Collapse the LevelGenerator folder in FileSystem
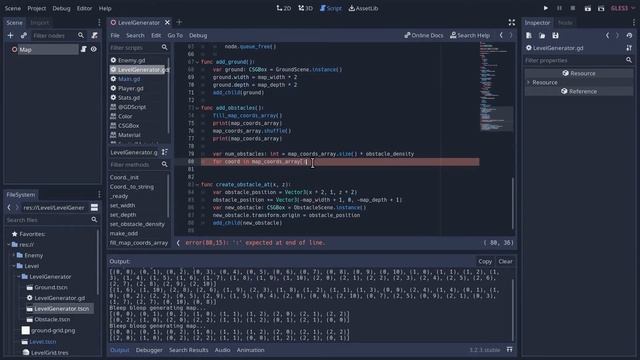This screenshot has width=640, height=360. pyautogui.click(x=19, y=277)
